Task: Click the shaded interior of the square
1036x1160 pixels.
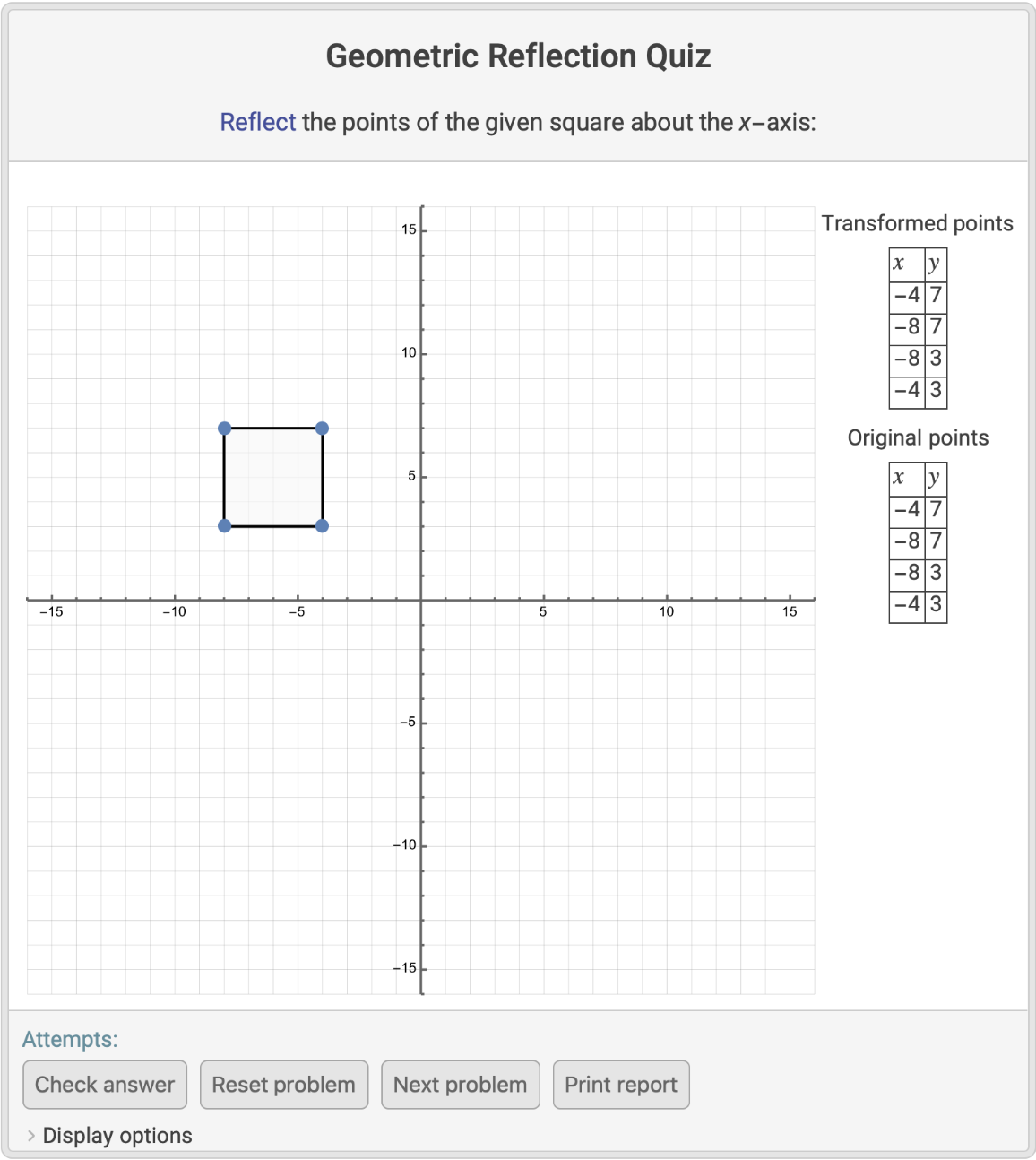Action: click(x=273, y=477)
